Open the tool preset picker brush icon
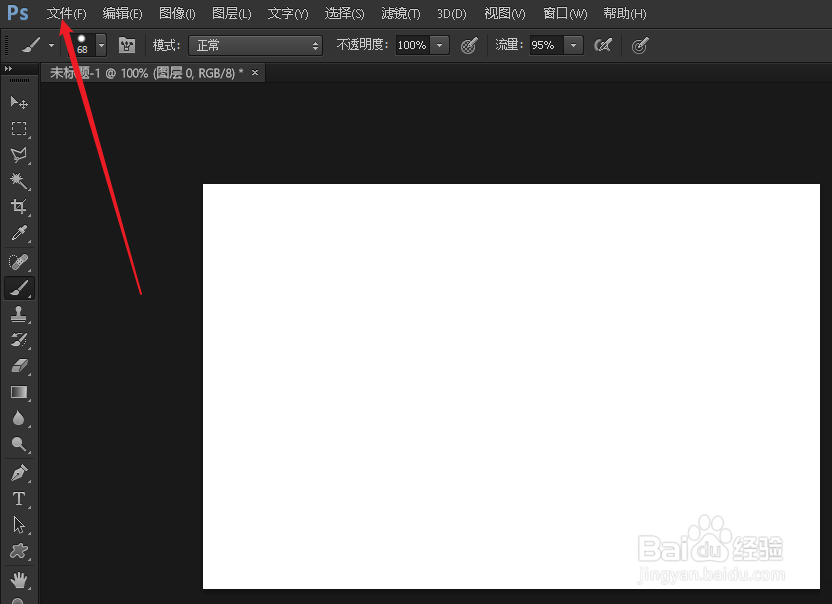The image size is (832, 604). click(31, 45)
